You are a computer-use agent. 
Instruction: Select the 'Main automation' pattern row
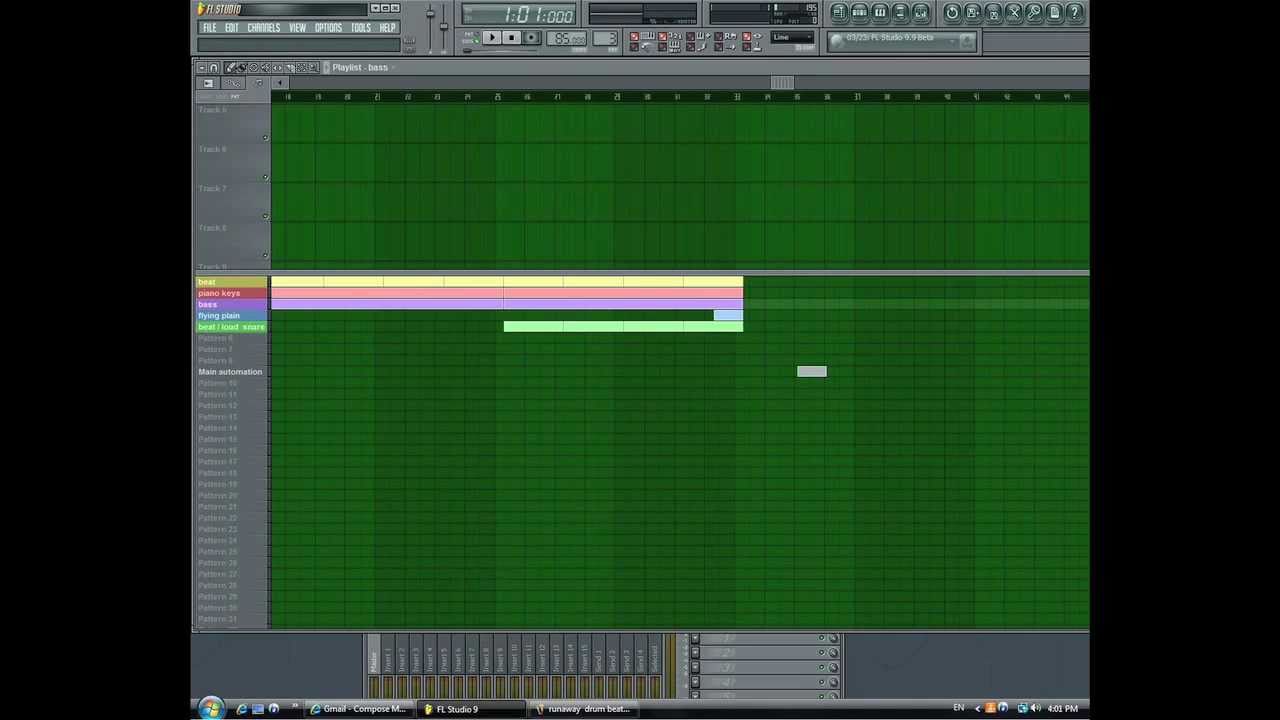(x=231, y=372)
